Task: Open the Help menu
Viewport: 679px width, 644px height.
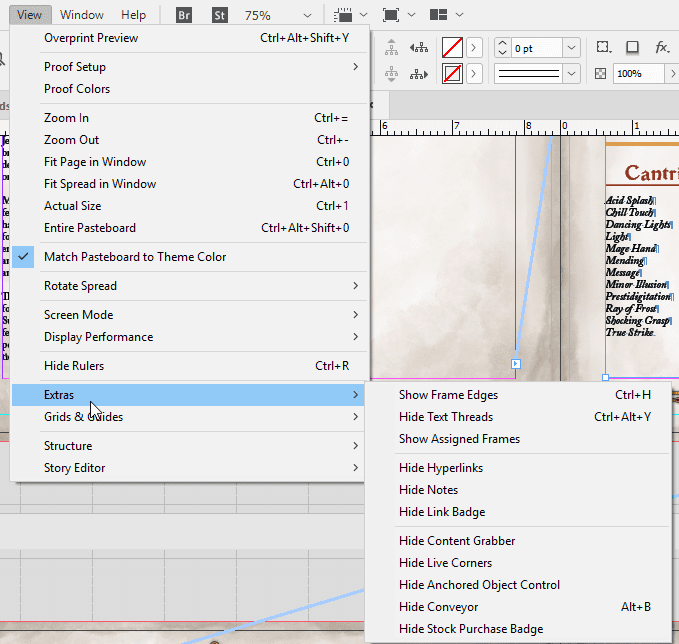Action: (133, 15)
